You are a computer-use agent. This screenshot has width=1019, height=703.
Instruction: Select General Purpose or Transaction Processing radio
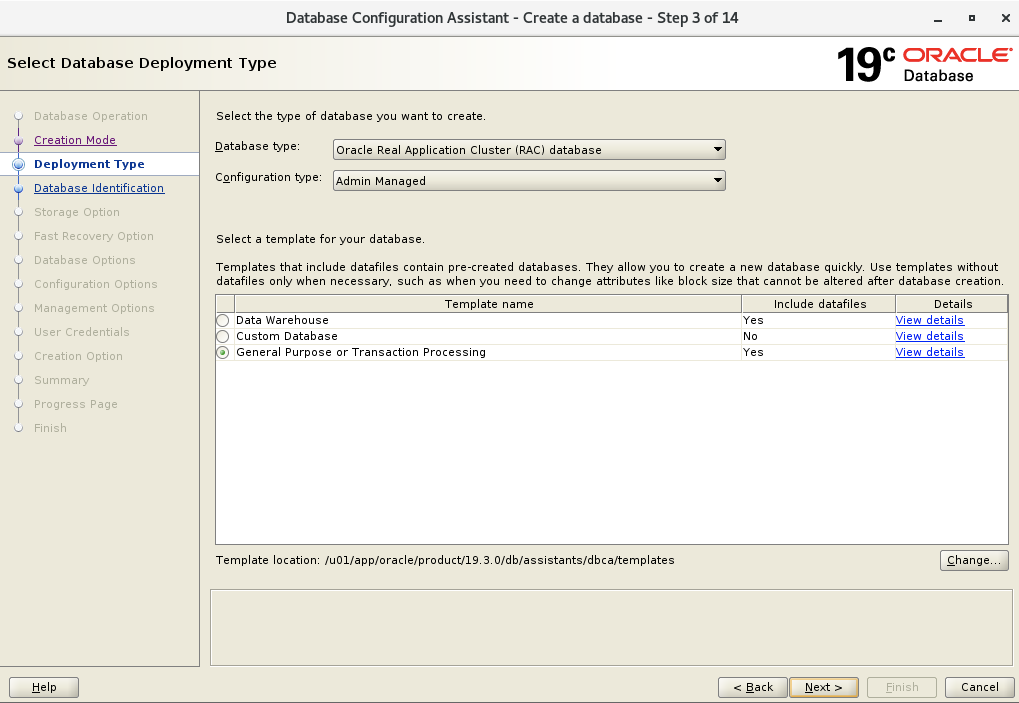pyautogui.click(x=223, y=352)
